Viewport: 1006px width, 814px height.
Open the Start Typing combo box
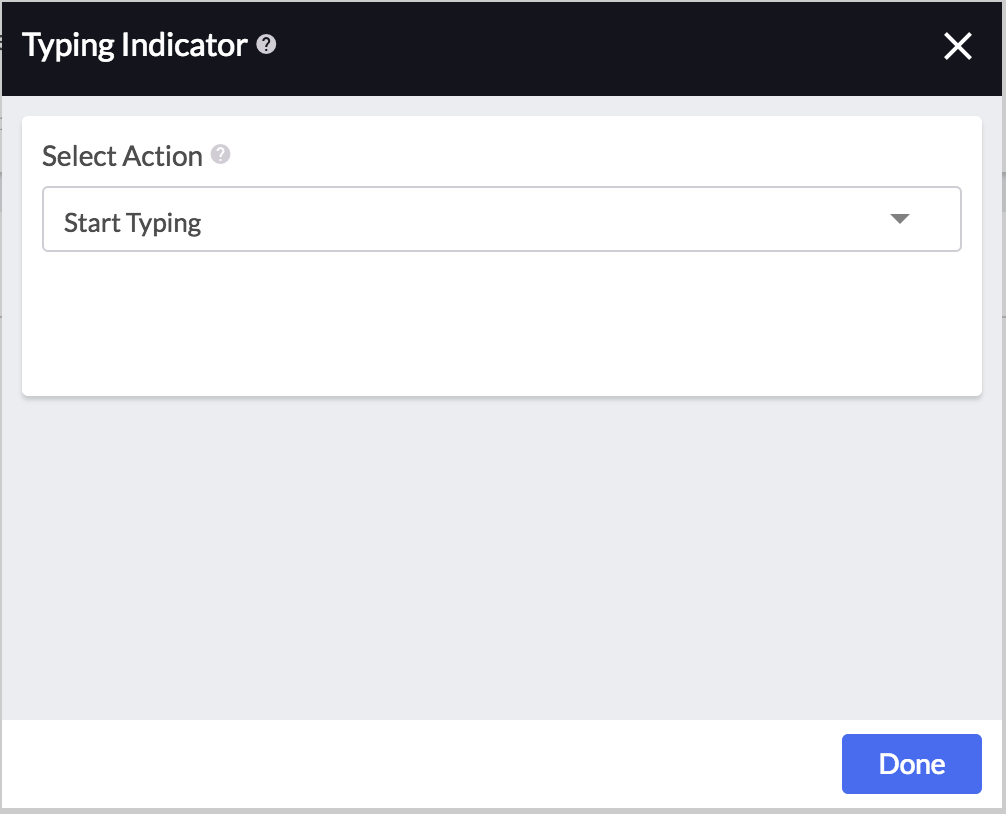point(502,219)
